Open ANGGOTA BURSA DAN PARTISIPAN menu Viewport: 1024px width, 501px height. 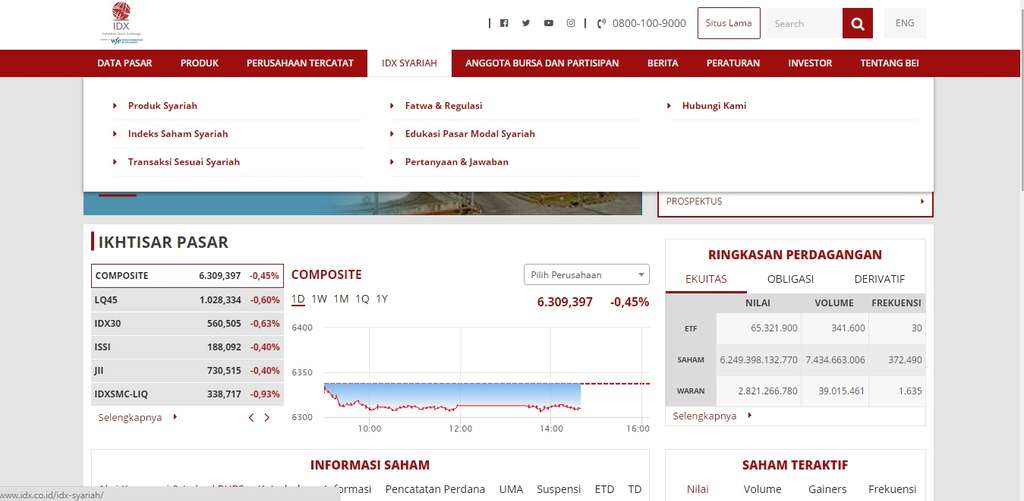click(x=542, y=63)
